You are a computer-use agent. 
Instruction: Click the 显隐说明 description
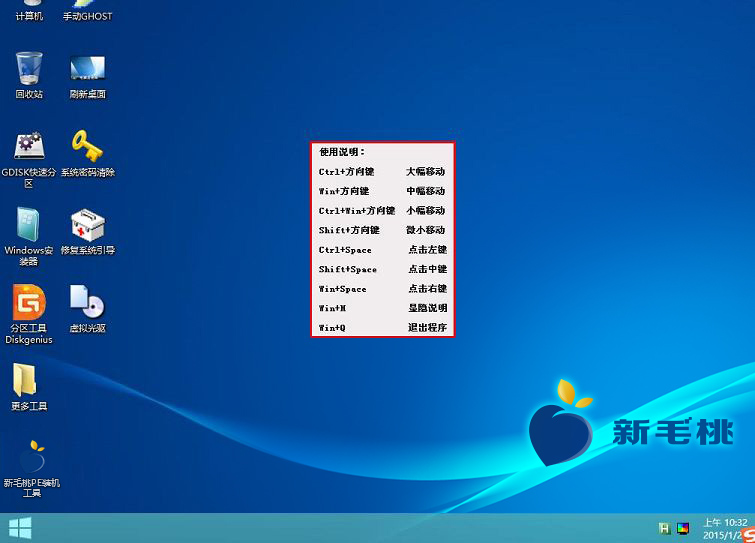(428, 308)
